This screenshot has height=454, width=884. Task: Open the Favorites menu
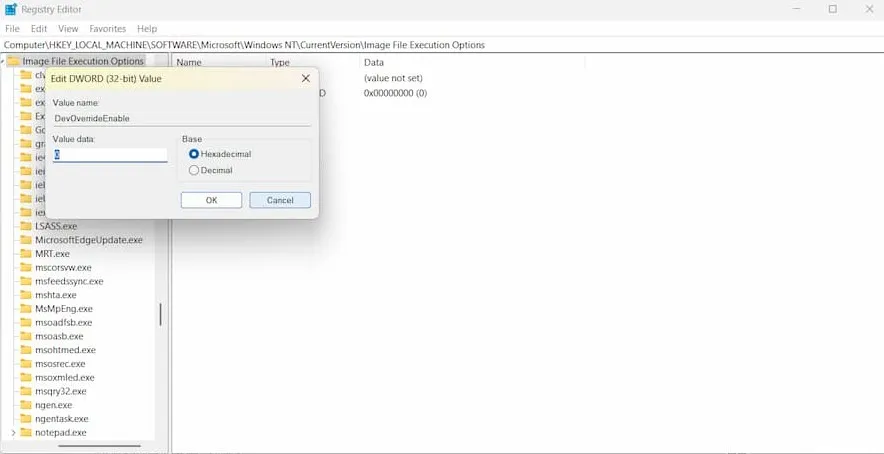click(108, 28)
